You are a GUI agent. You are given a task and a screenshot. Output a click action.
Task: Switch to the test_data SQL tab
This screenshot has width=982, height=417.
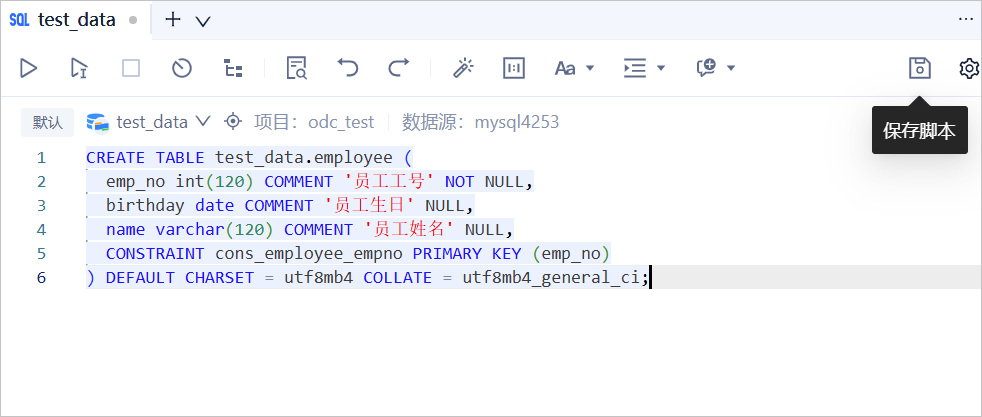point(76,19)
